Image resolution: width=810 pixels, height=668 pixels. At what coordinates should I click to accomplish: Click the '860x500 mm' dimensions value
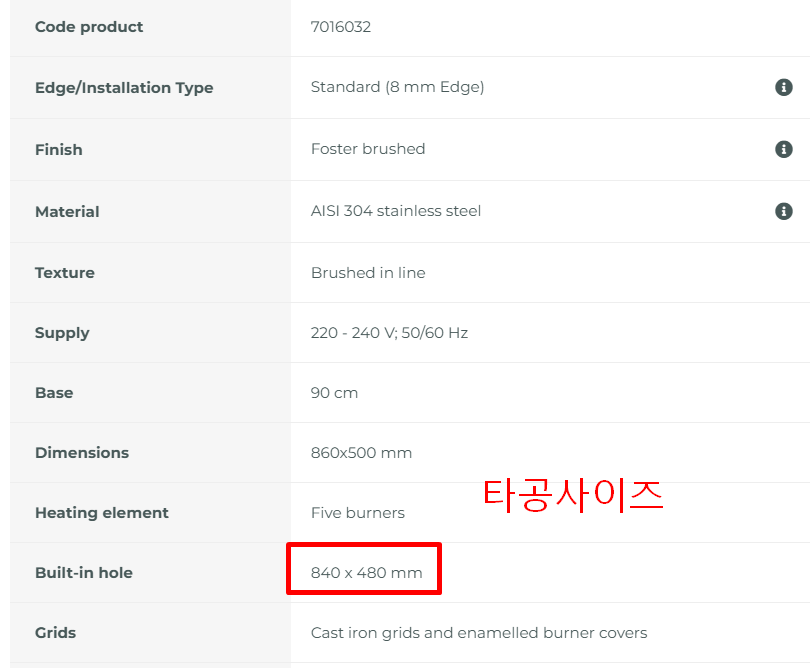pyautogui.click(x=361, y=453)
